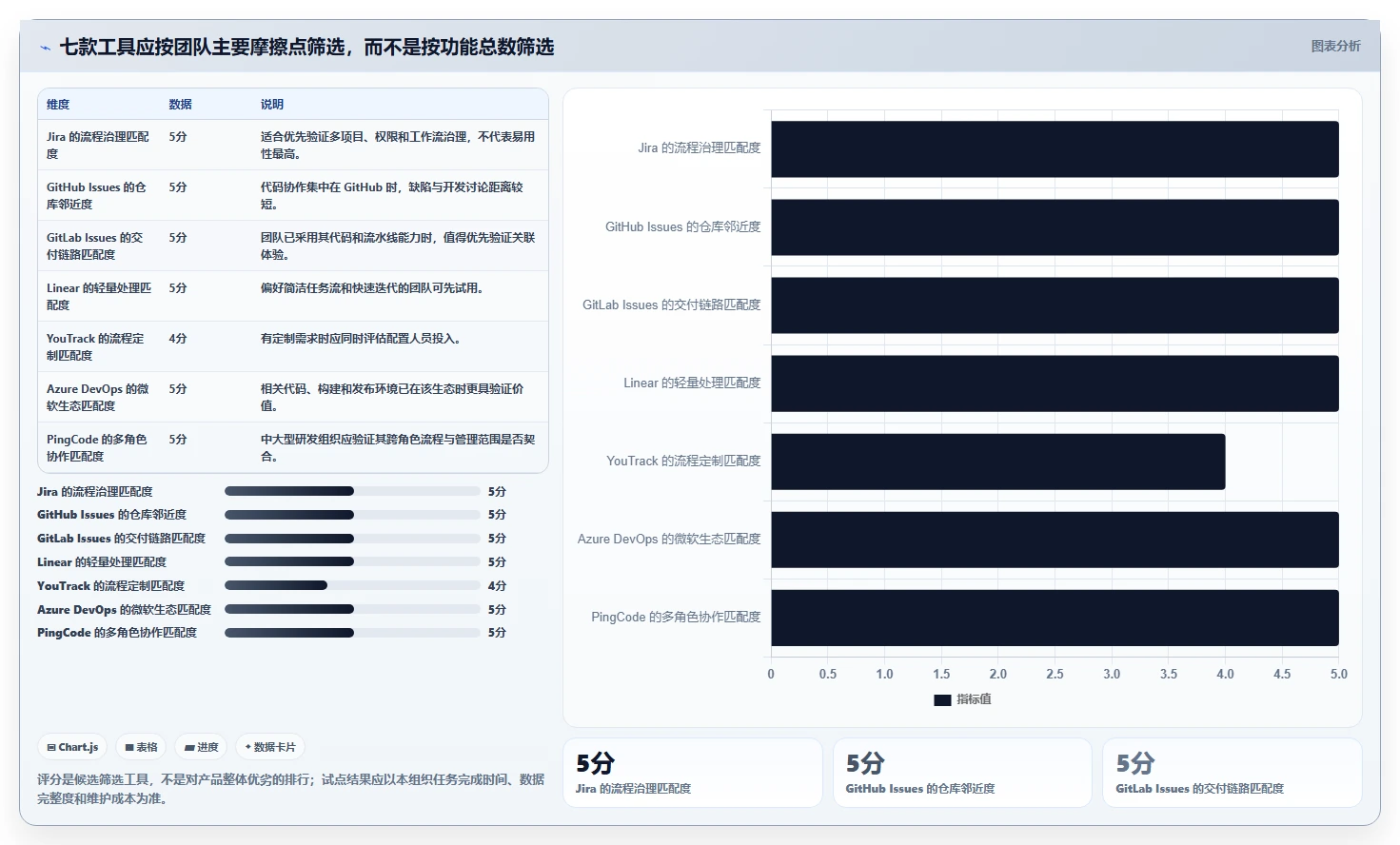Click the YouTrack 的流程定制匹配度 progress bar
Viewport: 1400px width, 845px height.
click(x=352, y=585)
